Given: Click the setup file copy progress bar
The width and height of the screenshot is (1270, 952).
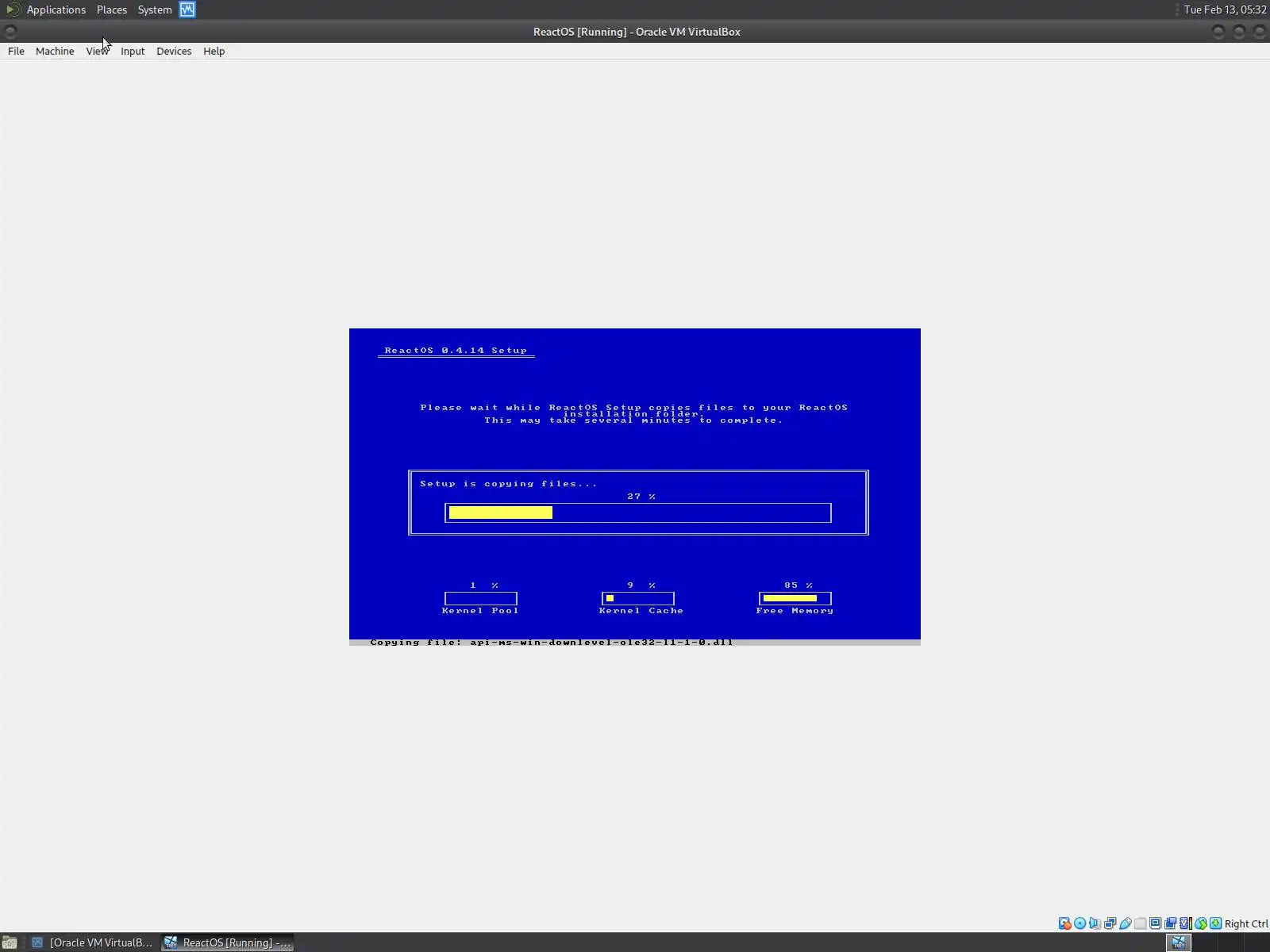Looking at the screenshot, I should (638, 512).
